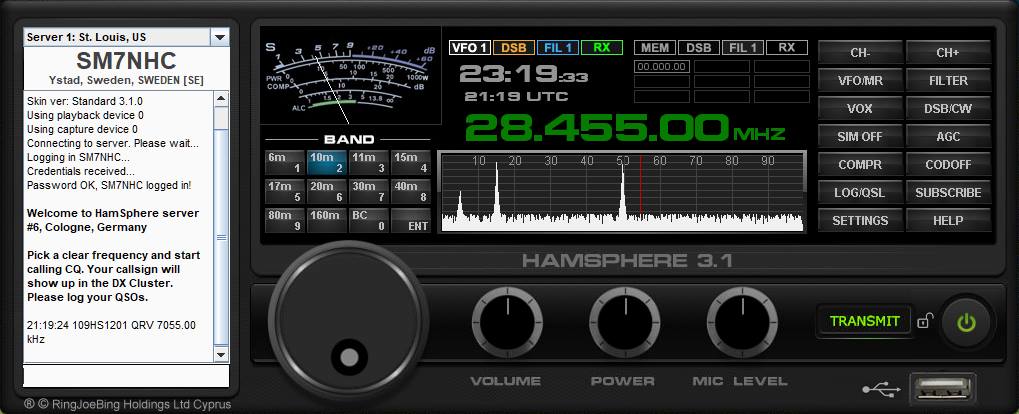Click the MEM indicator label
1019x414 pixels.
(654, 47)
